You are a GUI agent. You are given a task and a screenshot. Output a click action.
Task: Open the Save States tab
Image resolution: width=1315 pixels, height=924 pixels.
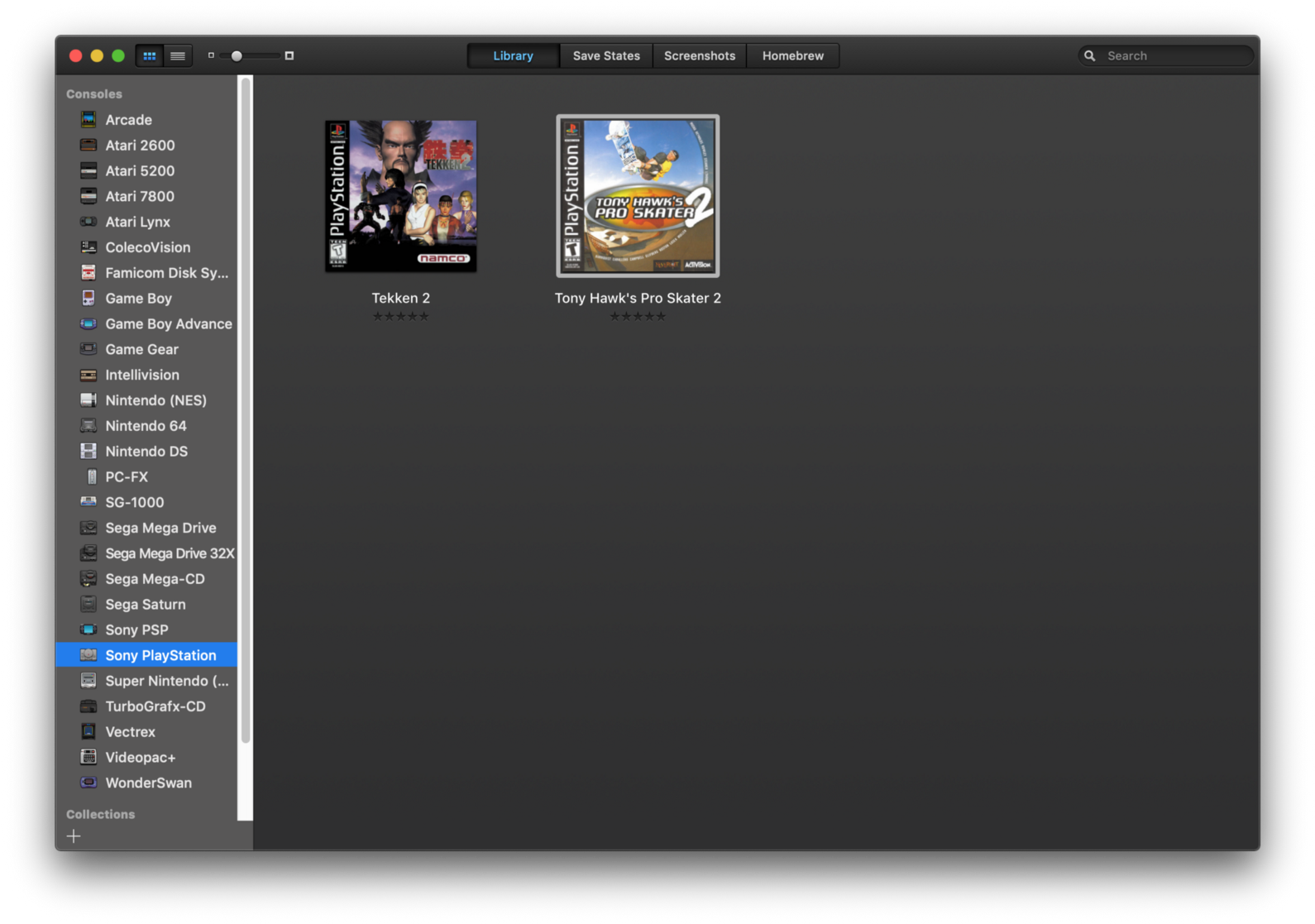(606, 55)
